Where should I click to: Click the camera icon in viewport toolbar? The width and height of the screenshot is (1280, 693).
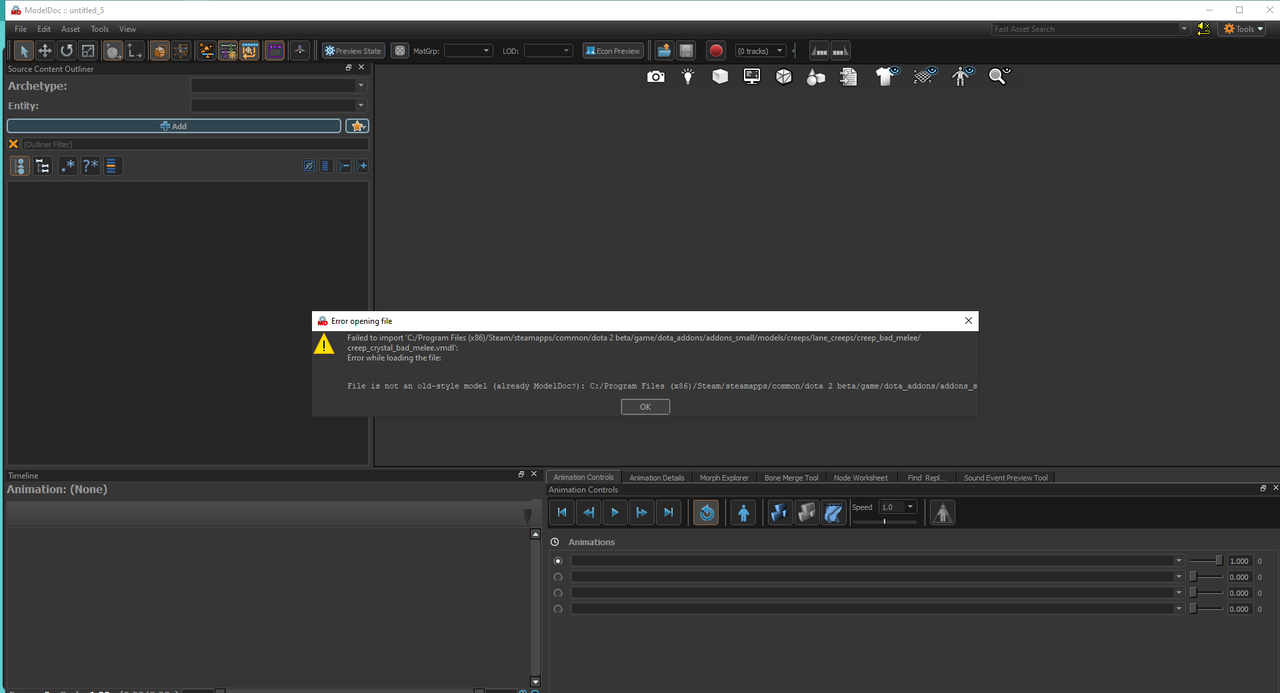(656, 76)
